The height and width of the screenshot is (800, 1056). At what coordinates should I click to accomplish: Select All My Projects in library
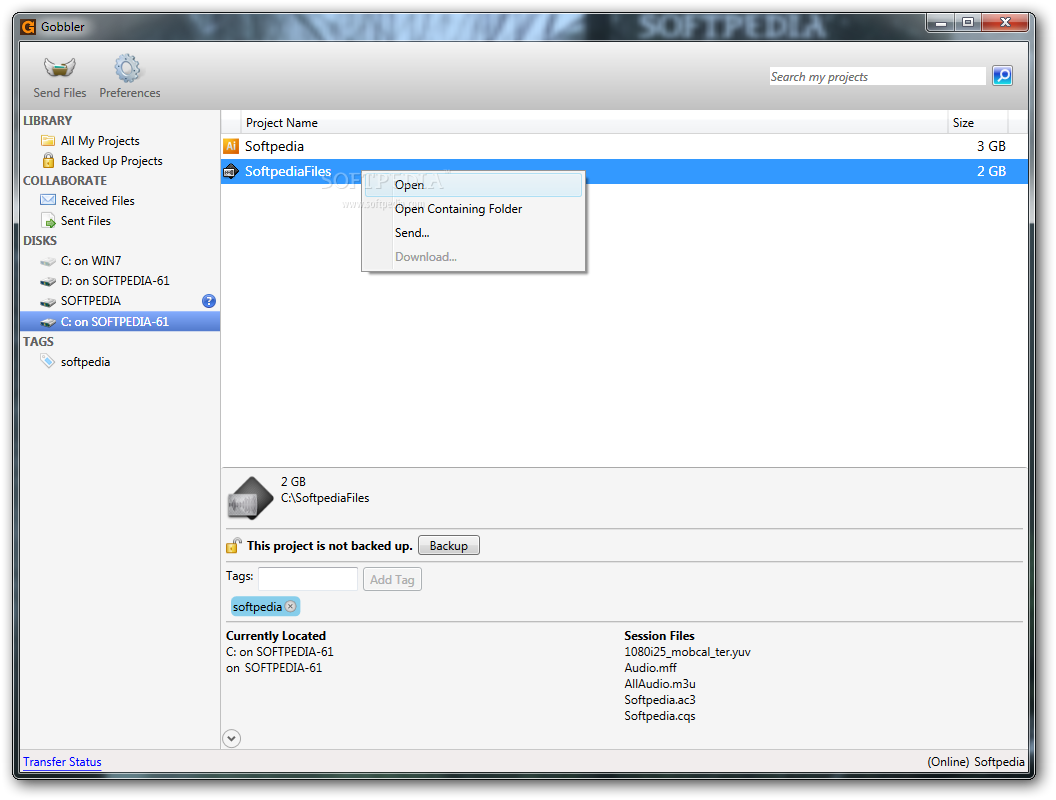(100, 141)
